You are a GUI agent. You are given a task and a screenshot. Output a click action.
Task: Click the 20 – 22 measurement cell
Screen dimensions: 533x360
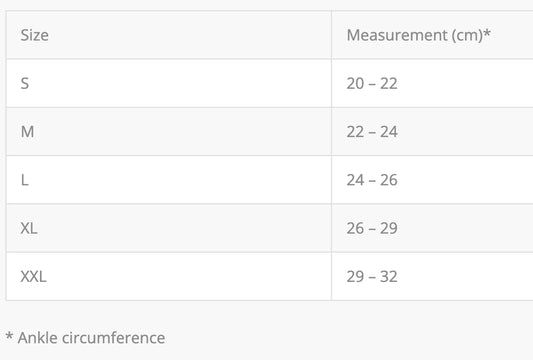click(432, 83)
